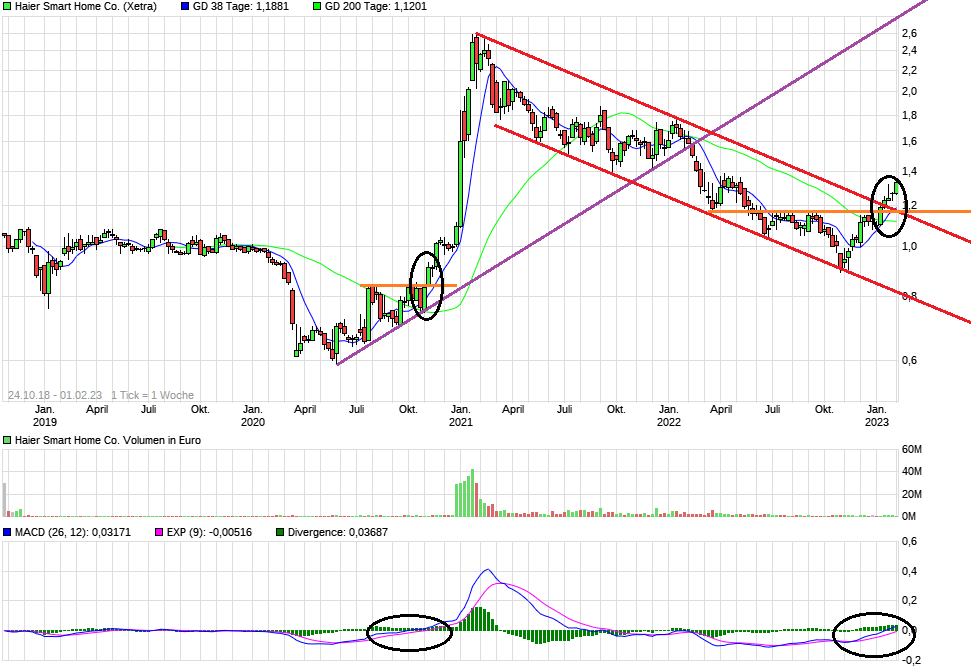Click the '0,2' MACD axis label
Image resolution: width=971 pixels, height=670 pixels.
click(910, 601)
